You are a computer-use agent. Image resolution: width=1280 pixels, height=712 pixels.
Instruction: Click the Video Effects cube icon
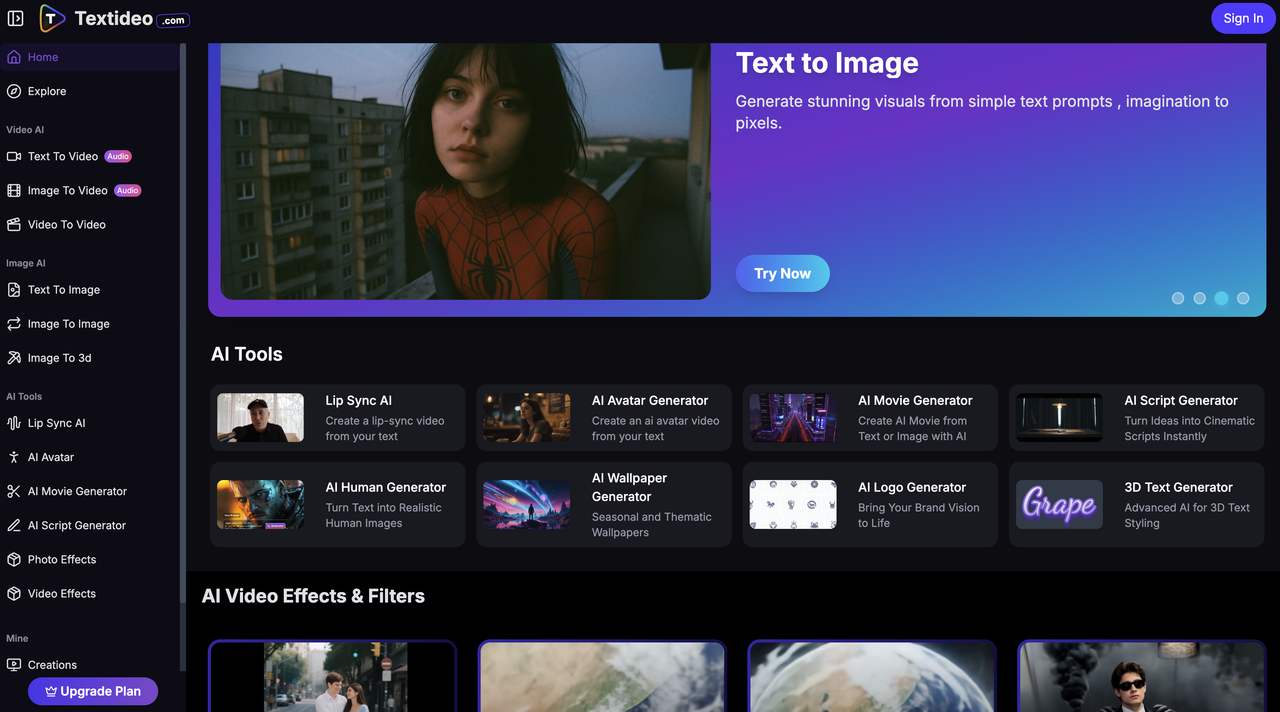coord(14,593)
